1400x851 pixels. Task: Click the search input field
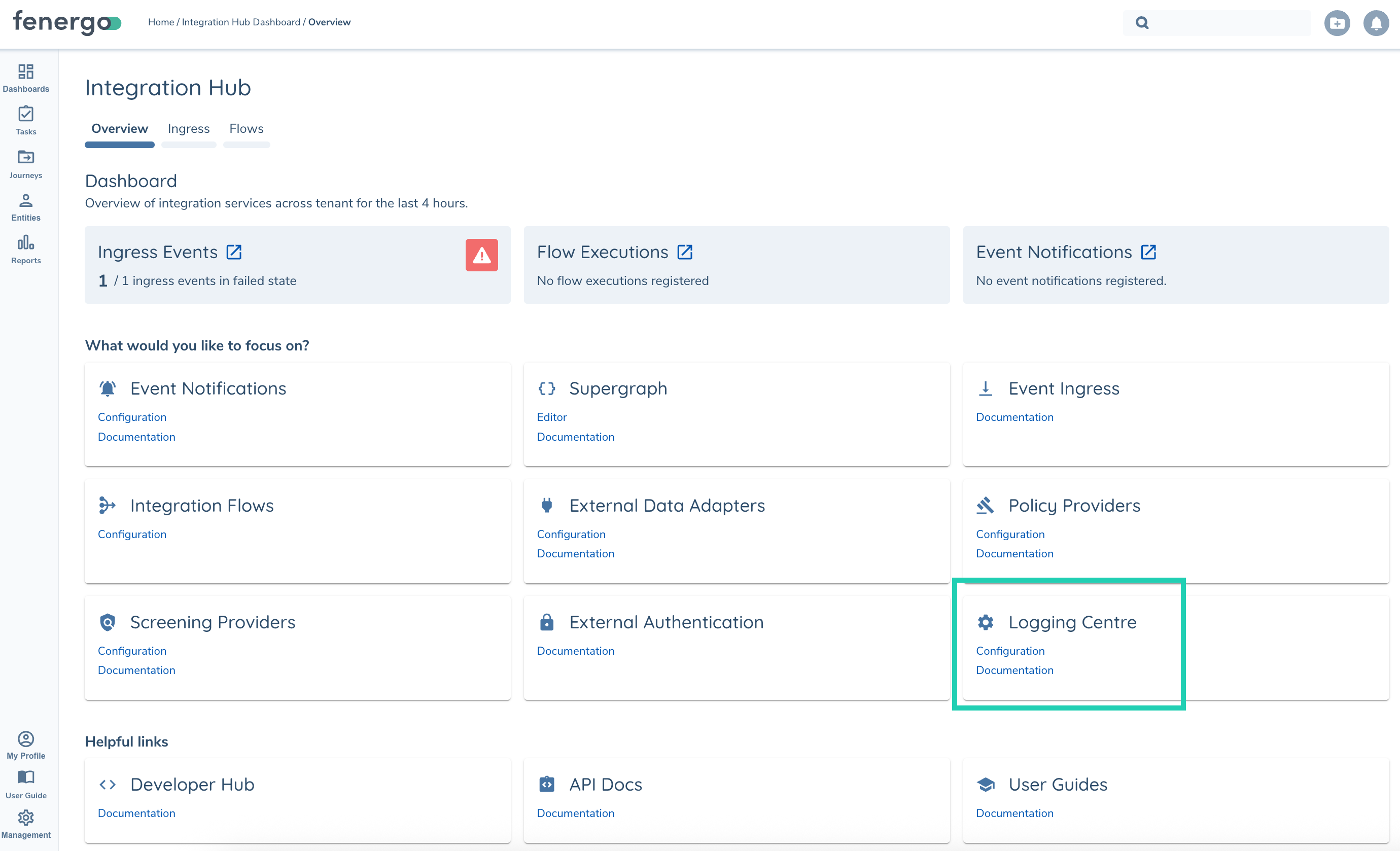(x=1227, y=23)
